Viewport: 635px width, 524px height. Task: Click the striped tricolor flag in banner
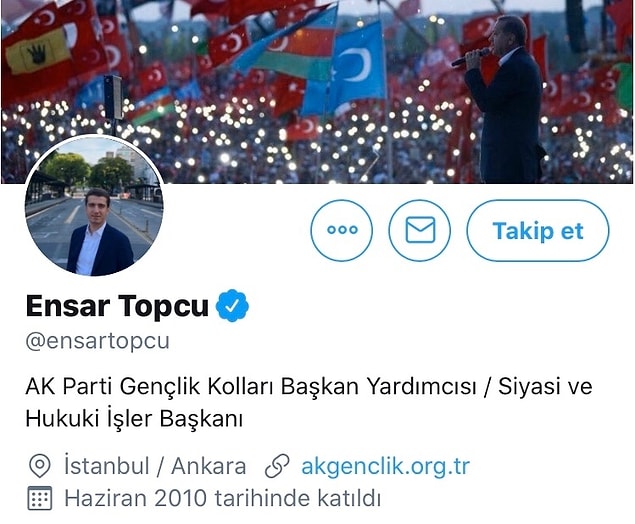[x=290, y=45]
